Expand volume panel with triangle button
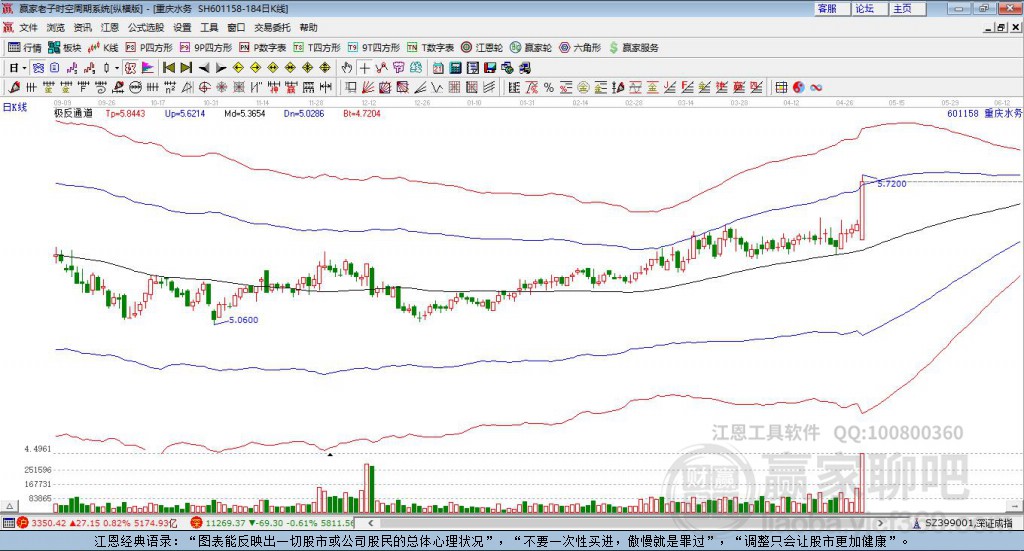The height and width of the screenshot is (551, 1024). 9,506
